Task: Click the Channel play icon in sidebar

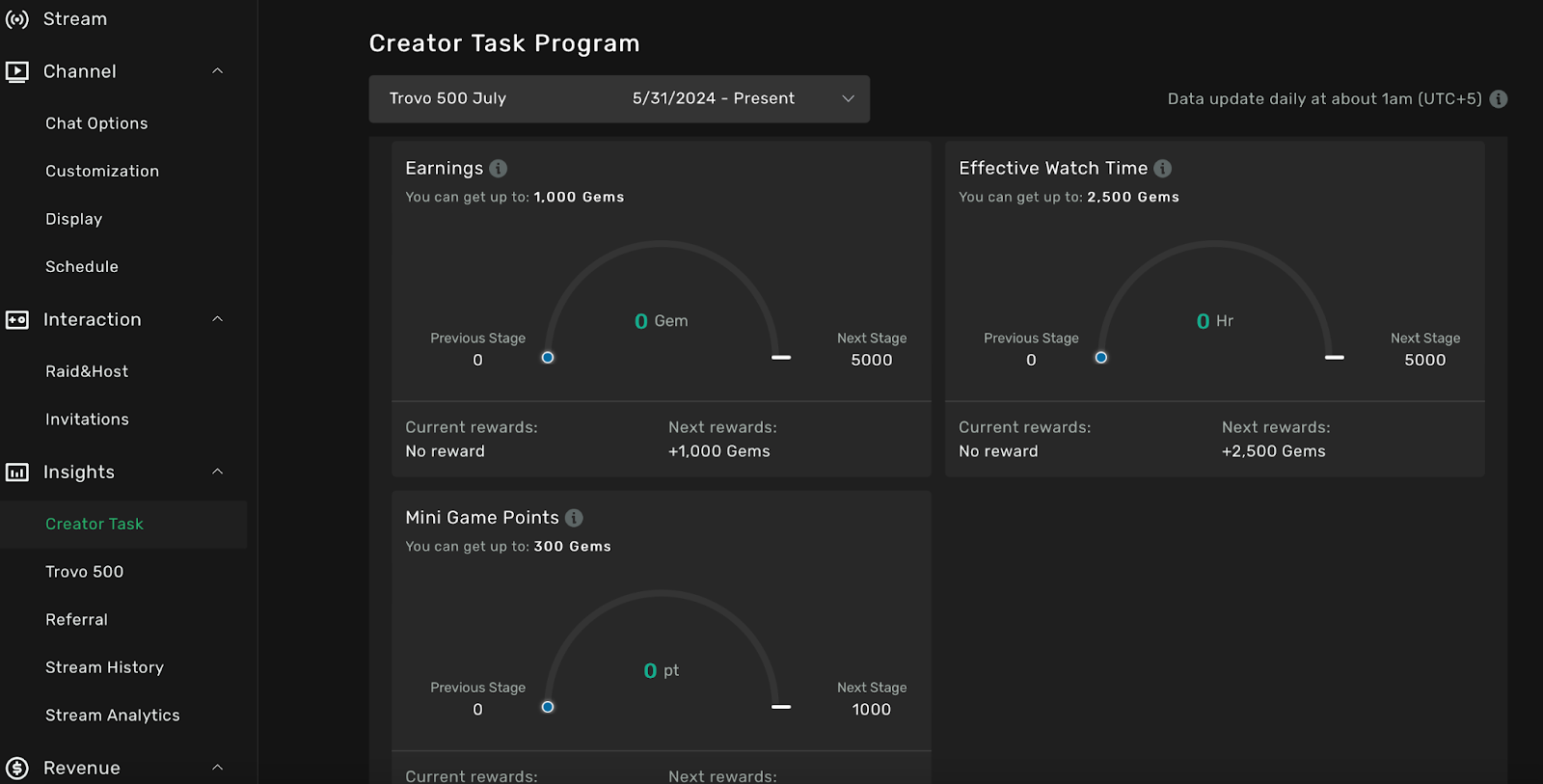Action: (x=17, y=71)
